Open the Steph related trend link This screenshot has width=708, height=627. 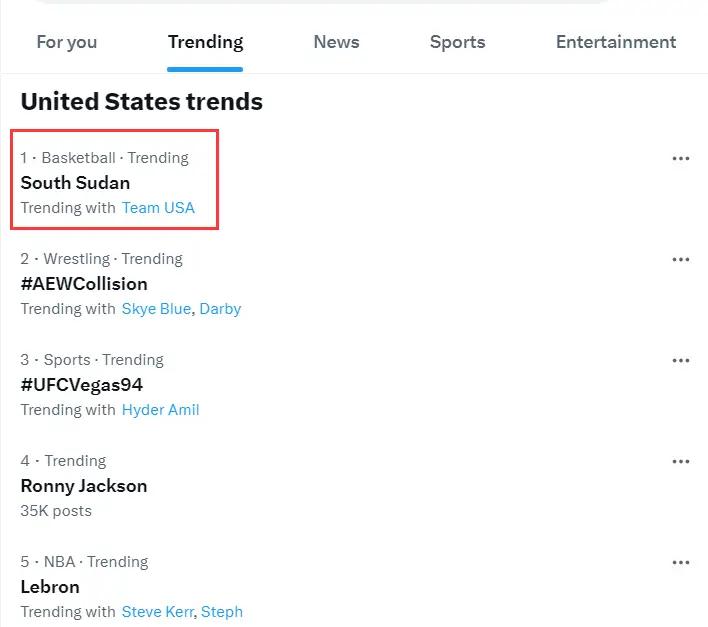(222, 612)
